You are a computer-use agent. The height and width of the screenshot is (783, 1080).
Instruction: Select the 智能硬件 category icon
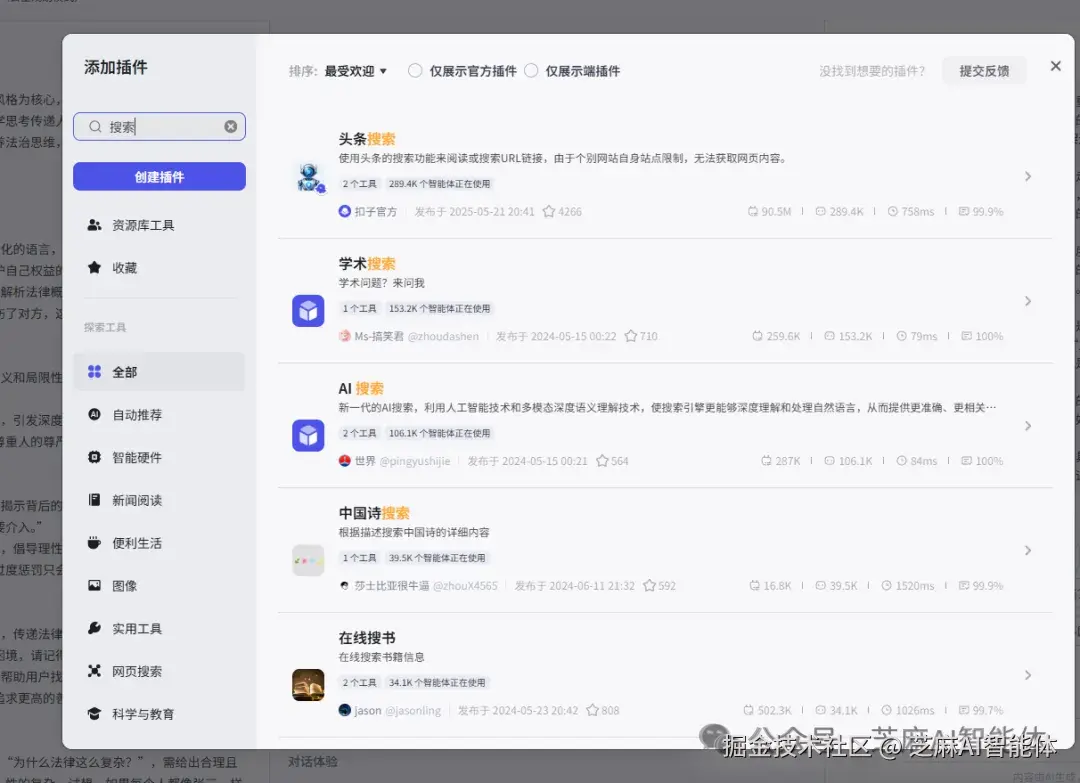[92, 457]
